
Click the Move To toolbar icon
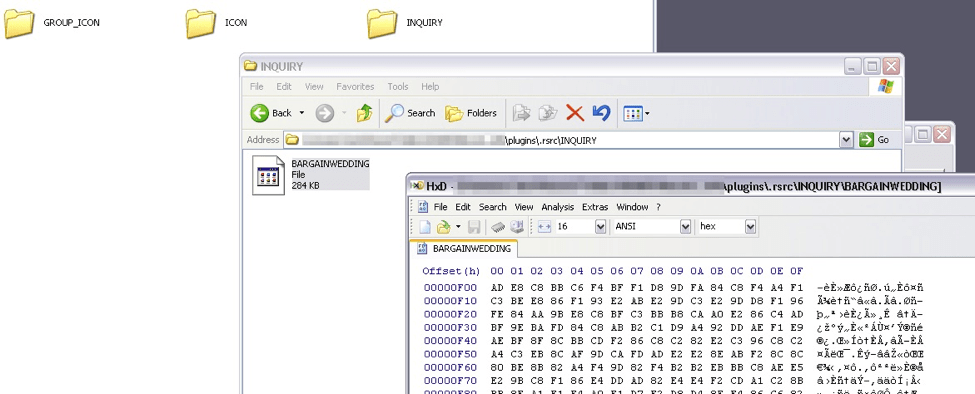coord(521,113)
